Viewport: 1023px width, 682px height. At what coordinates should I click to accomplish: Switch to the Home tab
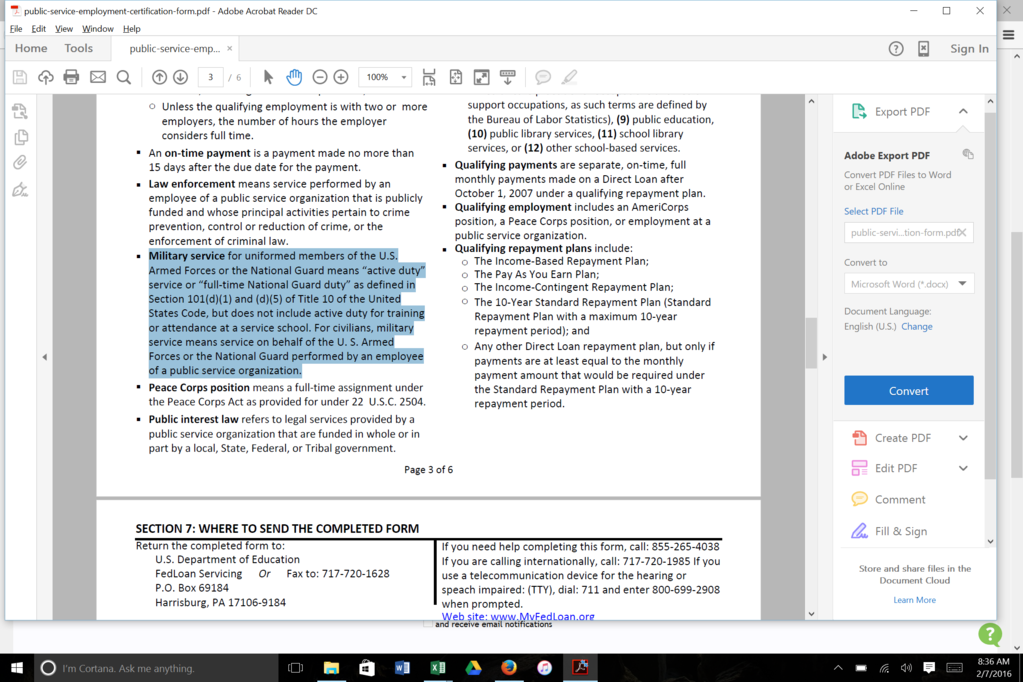31,48
